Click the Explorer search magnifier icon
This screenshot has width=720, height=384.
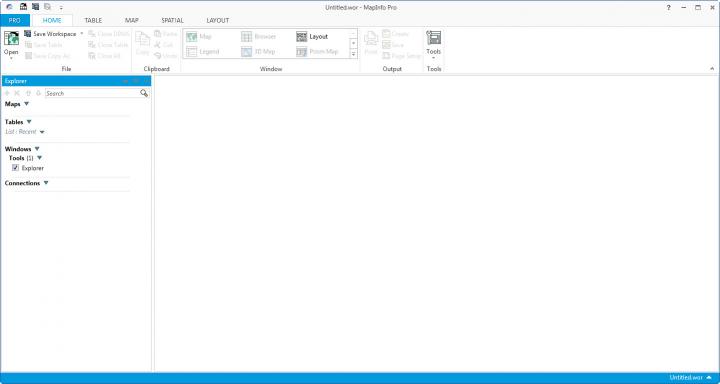pos(144,93)
